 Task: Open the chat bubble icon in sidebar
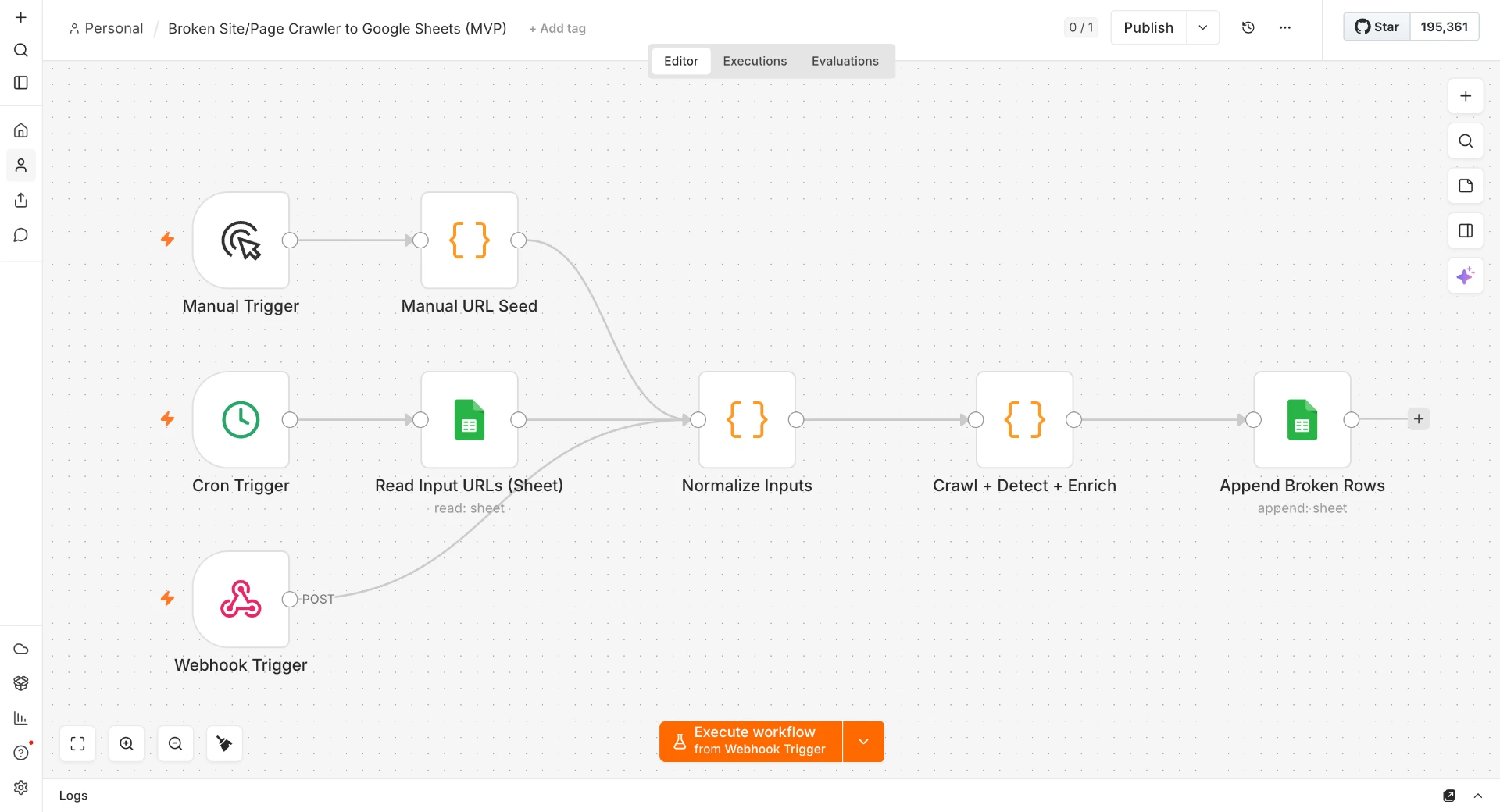(21, 235)
